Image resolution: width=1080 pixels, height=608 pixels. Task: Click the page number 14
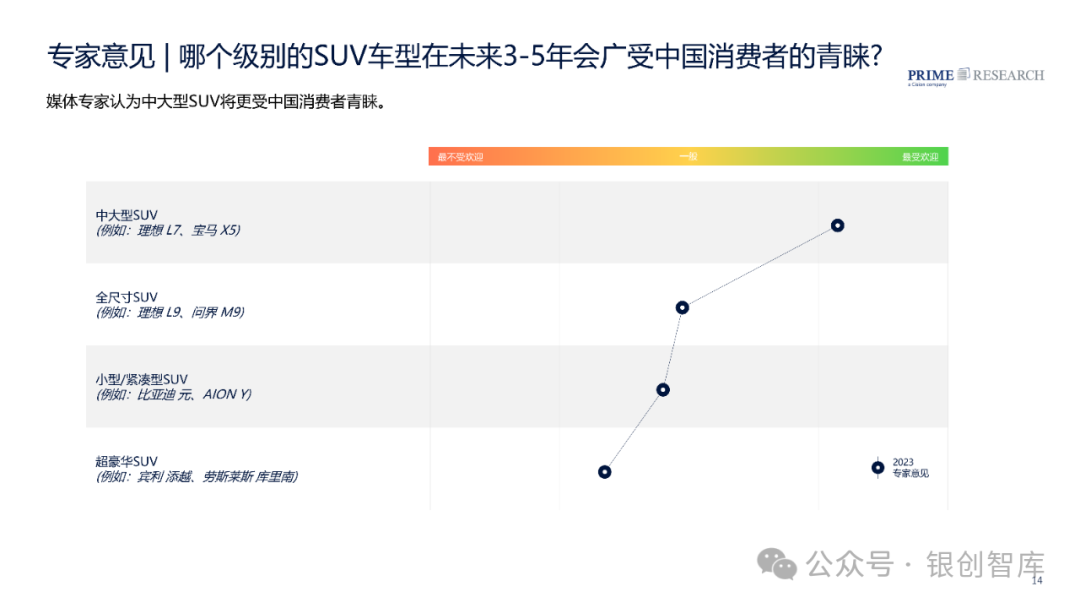pos(1037,580)
